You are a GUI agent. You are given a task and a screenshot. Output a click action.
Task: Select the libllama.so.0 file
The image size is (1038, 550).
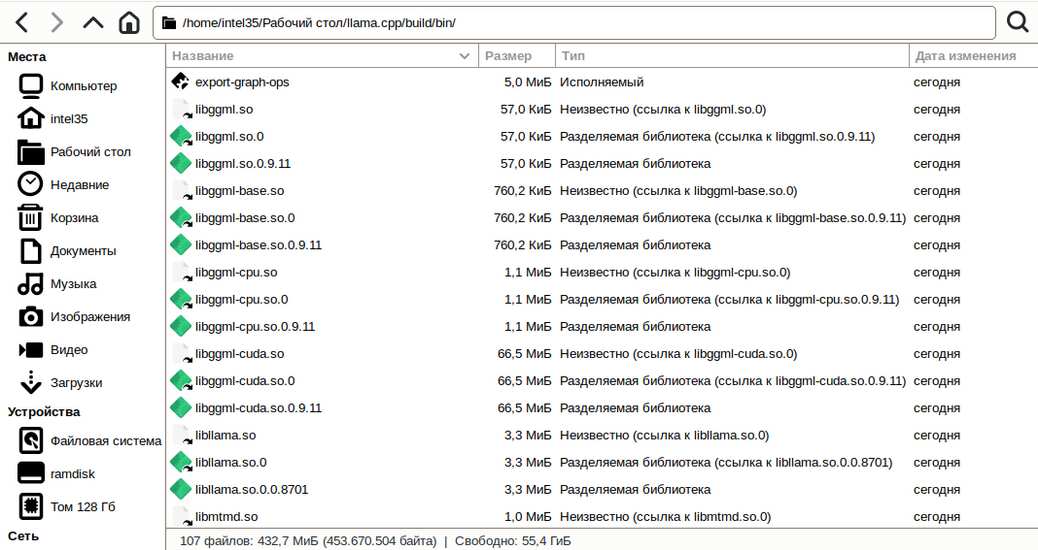pos(231,462)
